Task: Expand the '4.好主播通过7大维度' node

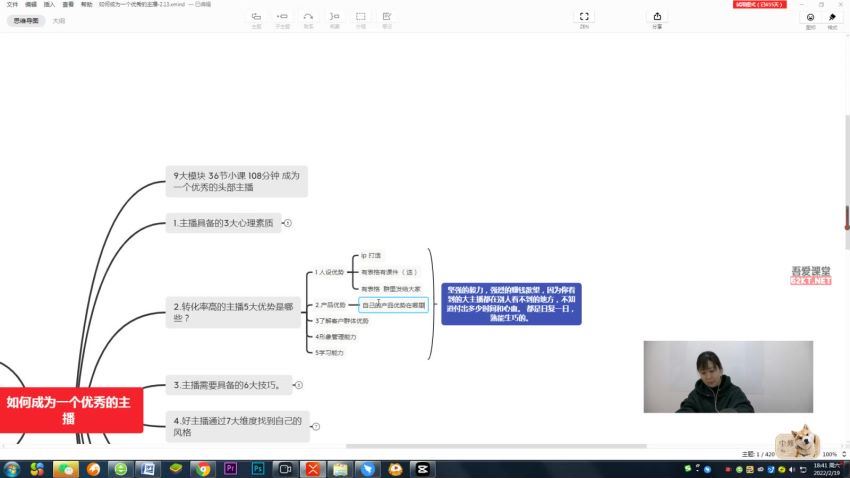Action: tap(316, 426)
